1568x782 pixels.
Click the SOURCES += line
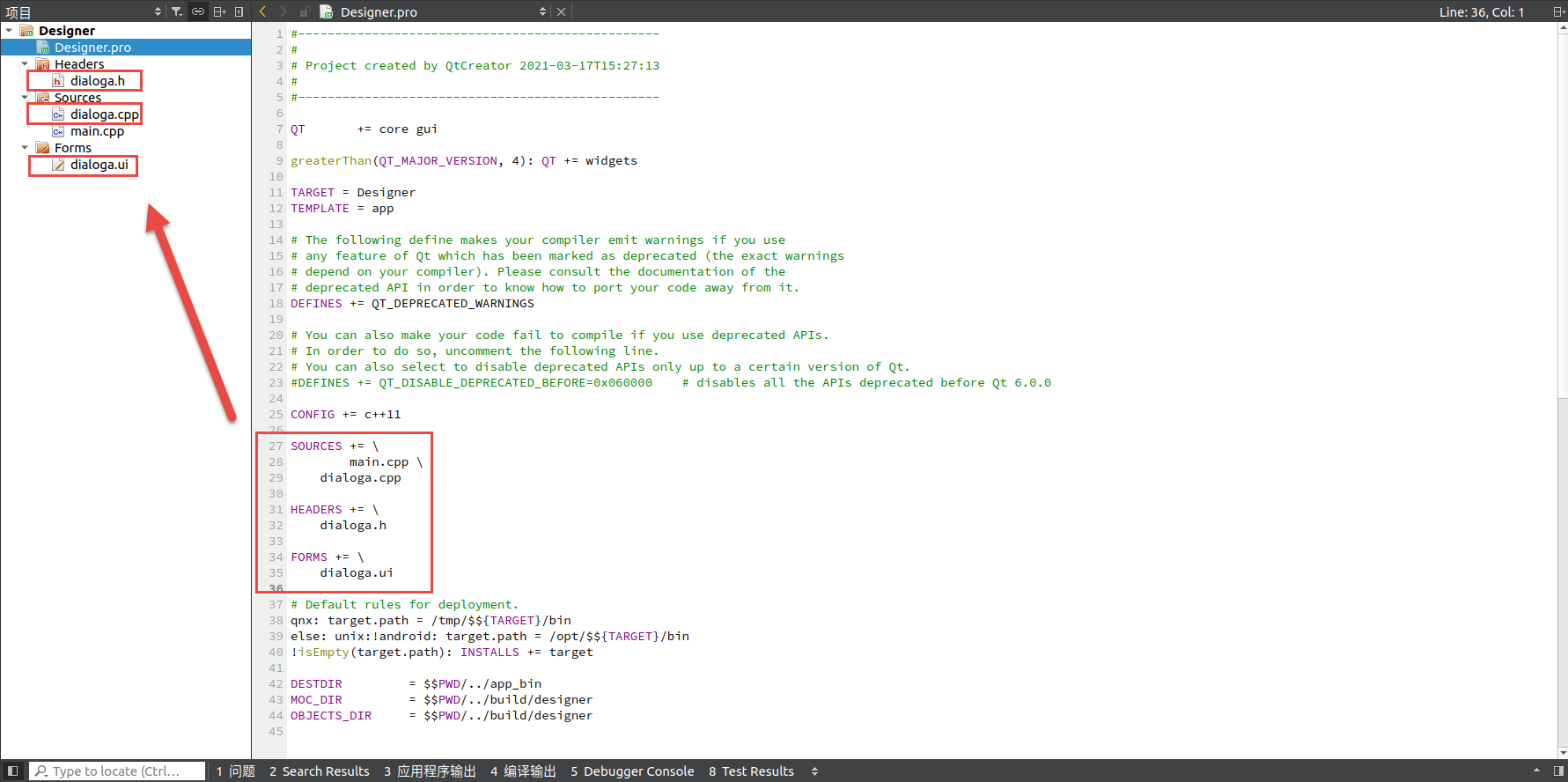pos(335,446)
